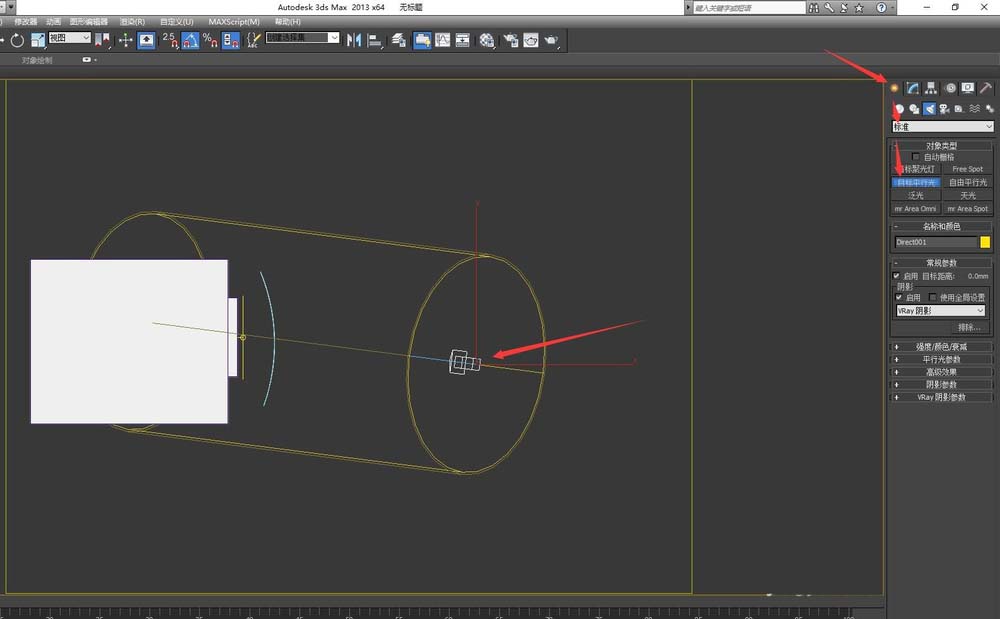Open the Create panel tab
Screen dimensions: 1000x619
895,88
